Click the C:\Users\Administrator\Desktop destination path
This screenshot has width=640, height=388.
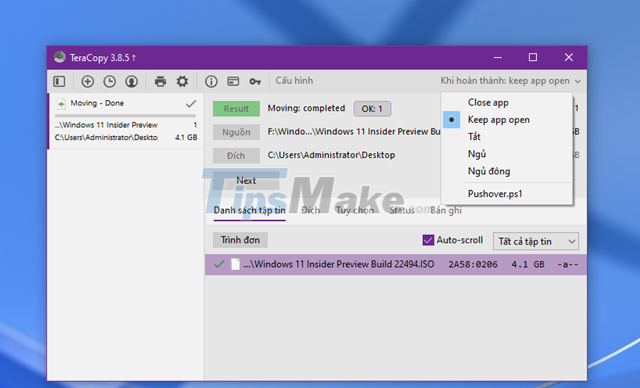click(x=331, y=155)
